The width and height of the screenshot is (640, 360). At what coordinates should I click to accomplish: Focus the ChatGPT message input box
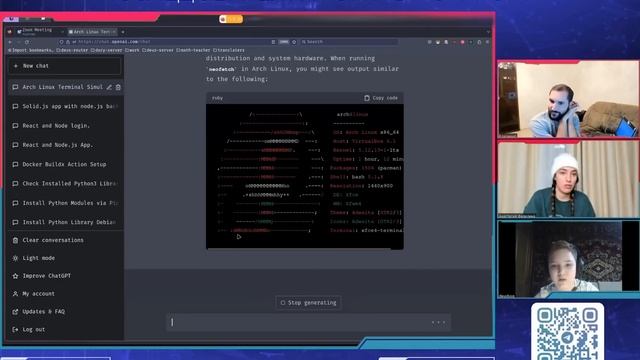[x=308, y=322]
